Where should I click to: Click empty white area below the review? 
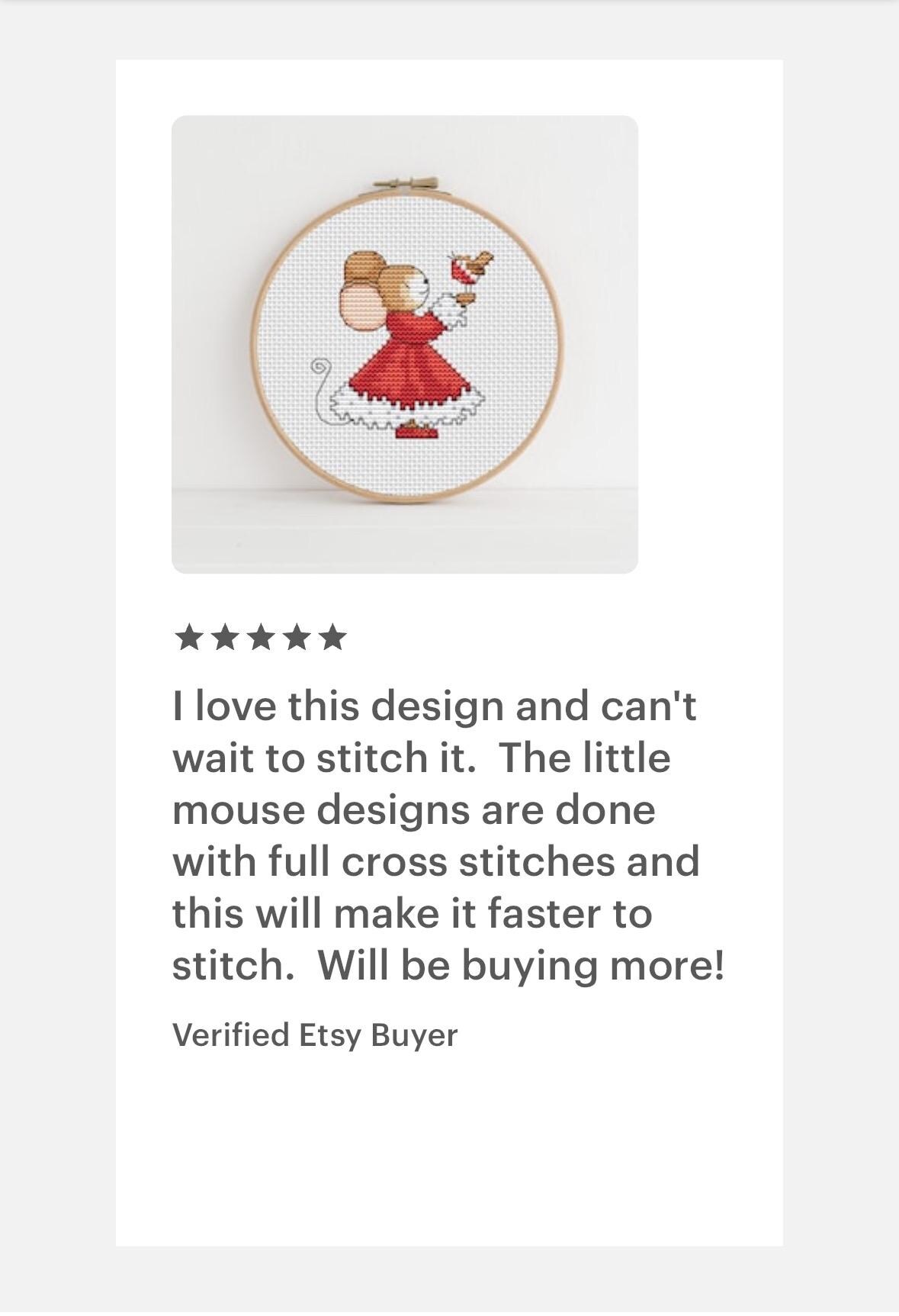449,1152
